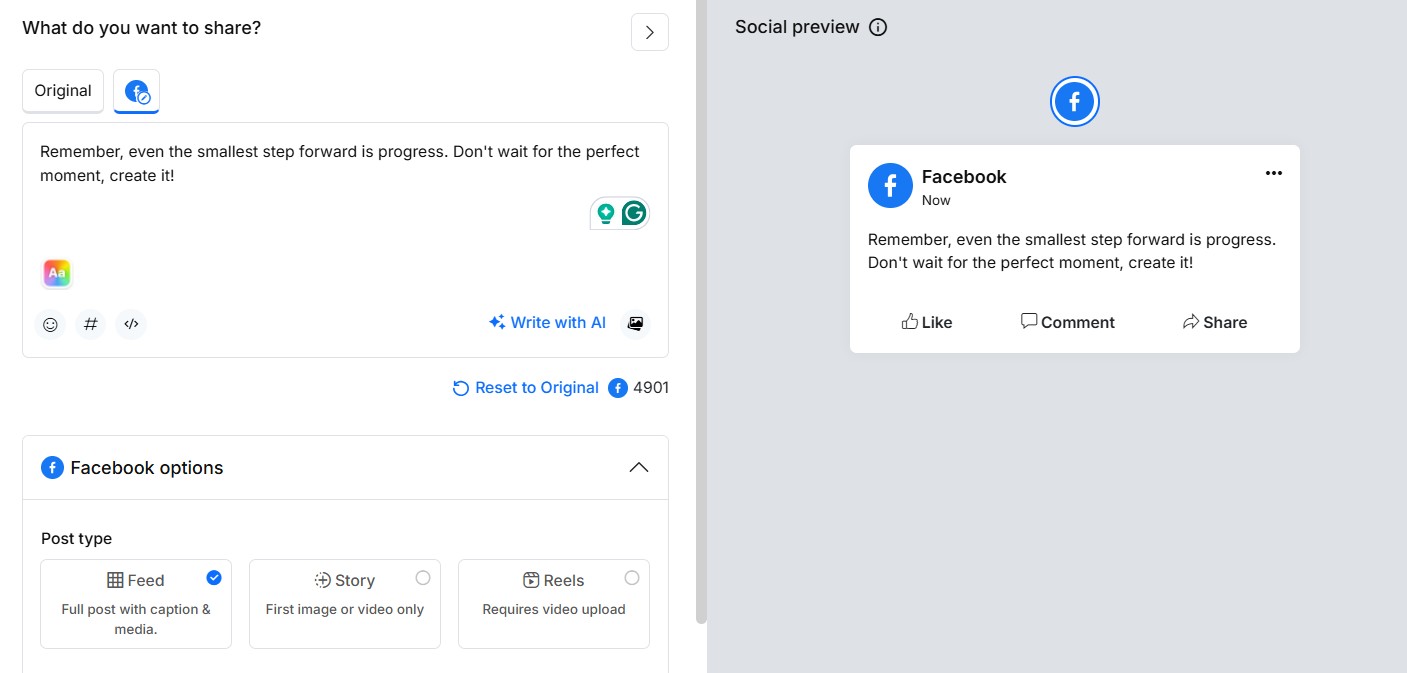Switch to the Facebook caption tab
The width and height of the screenshot is (1407, 673).
click(x=136, y=92)
